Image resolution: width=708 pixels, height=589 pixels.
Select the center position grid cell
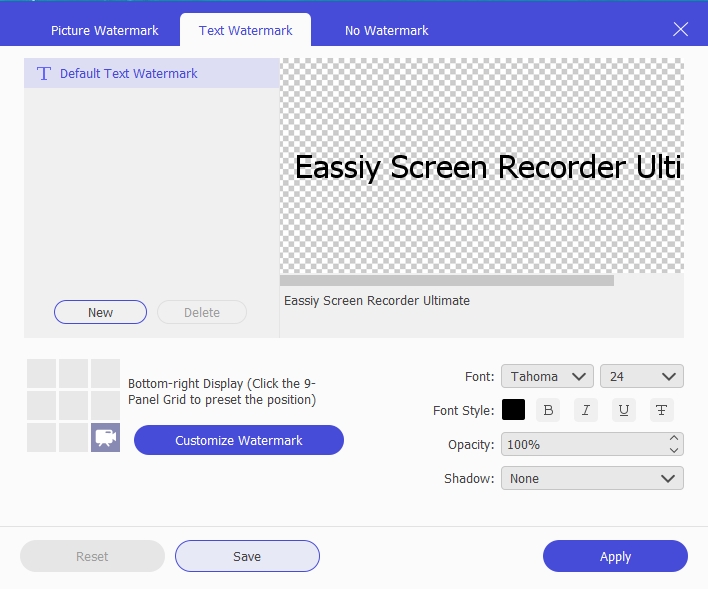(x=74, y=406)
